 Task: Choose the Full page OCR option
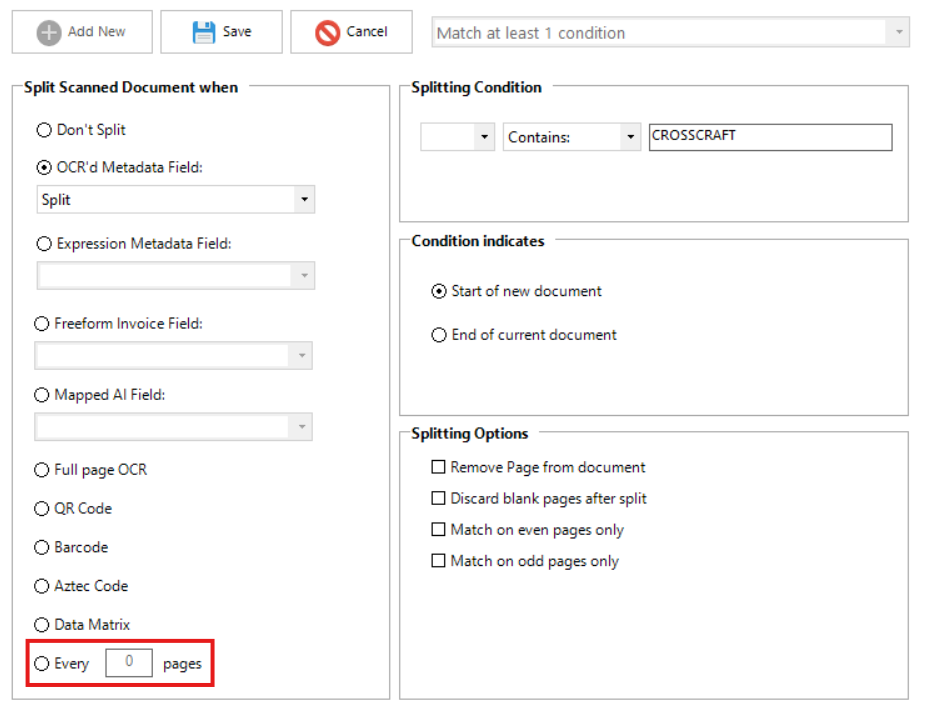42,470
